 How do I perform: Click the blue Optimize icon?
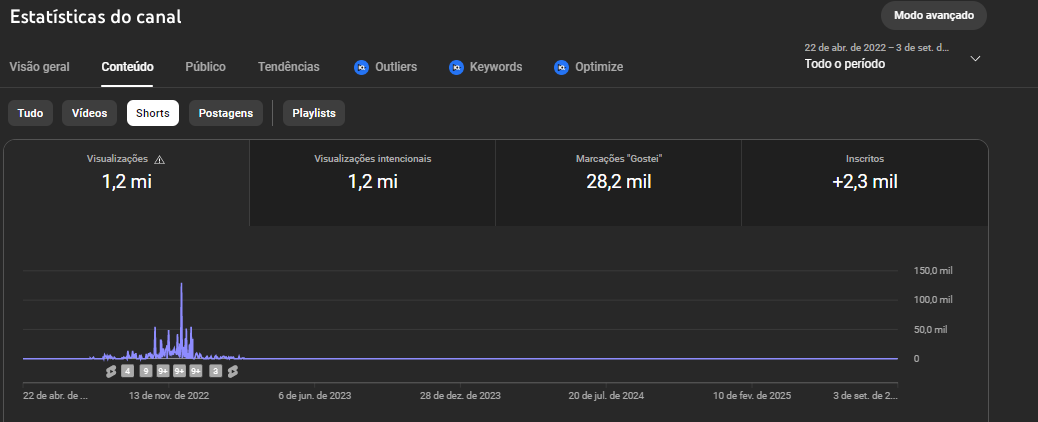561,67
